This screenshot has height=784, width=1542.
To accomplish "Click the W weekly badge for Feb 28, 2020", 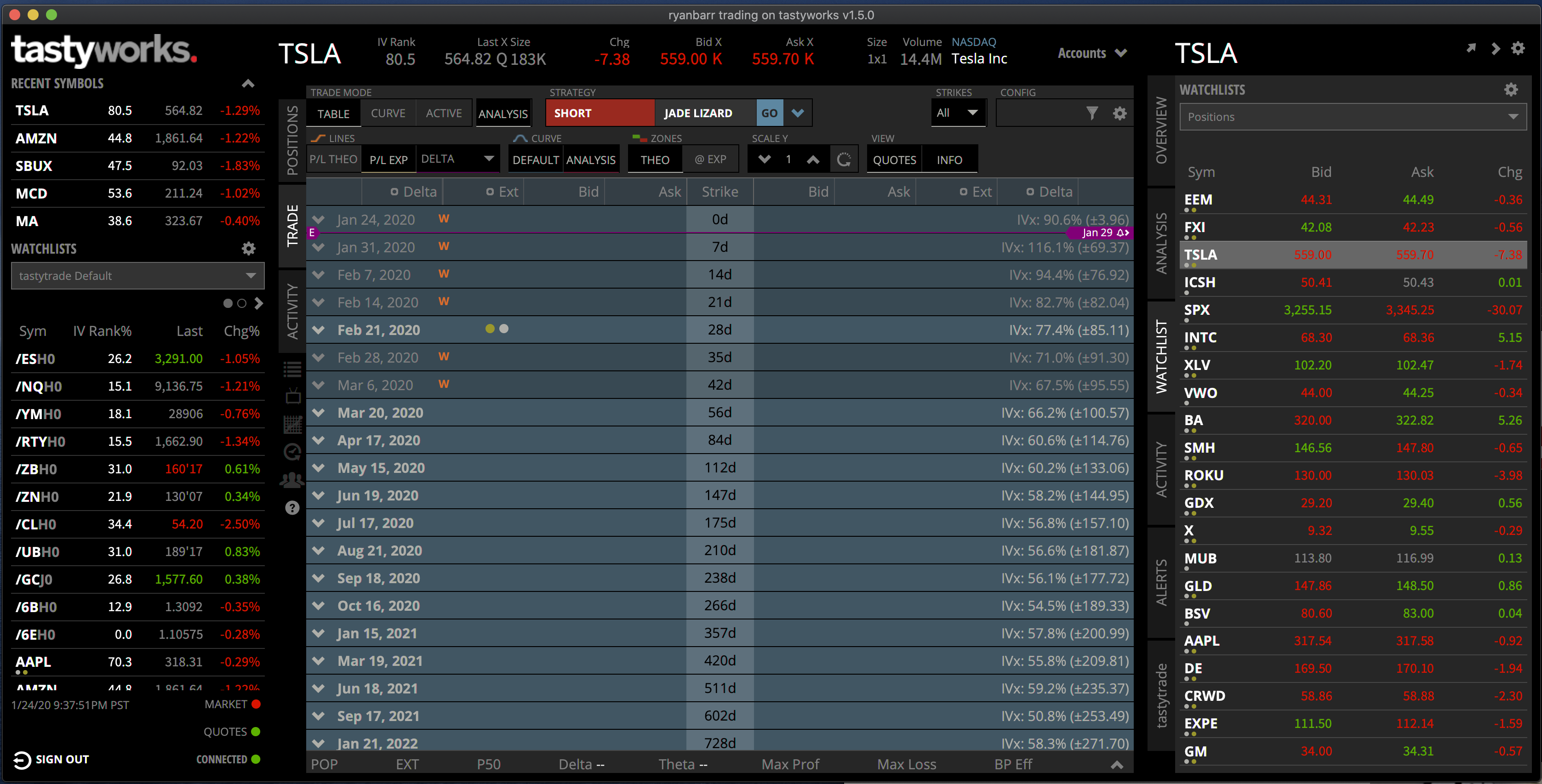I will pos(444,357).
